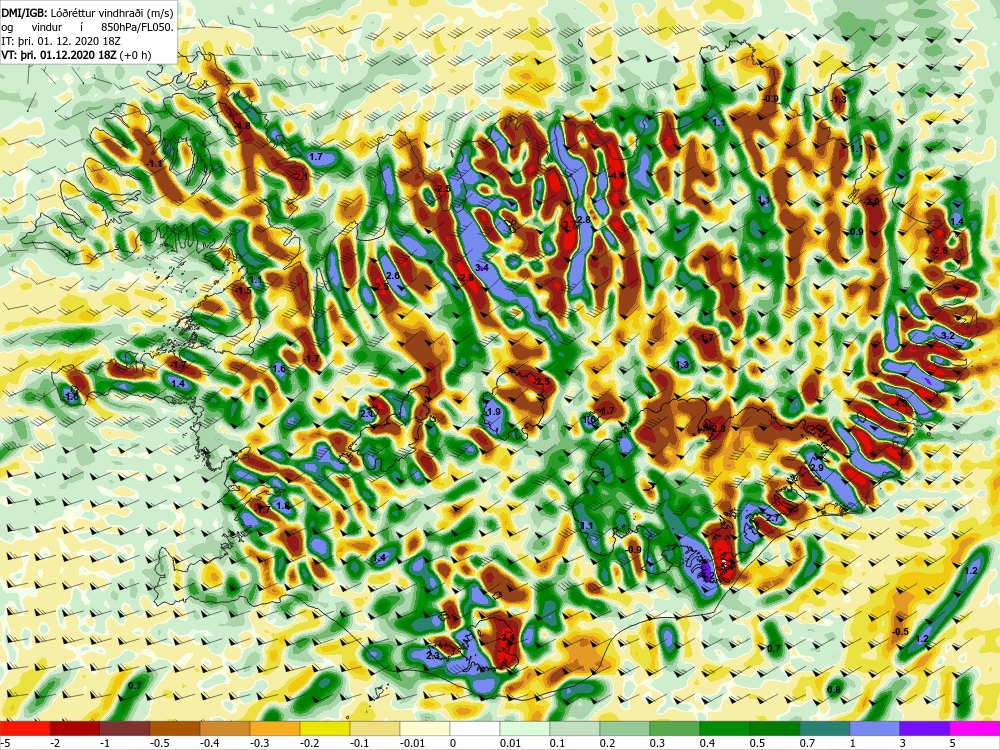Choose the bright yellow swatch labeled -0.2
The height and width of the screenshot is (750, 1000).
[325, 728]
